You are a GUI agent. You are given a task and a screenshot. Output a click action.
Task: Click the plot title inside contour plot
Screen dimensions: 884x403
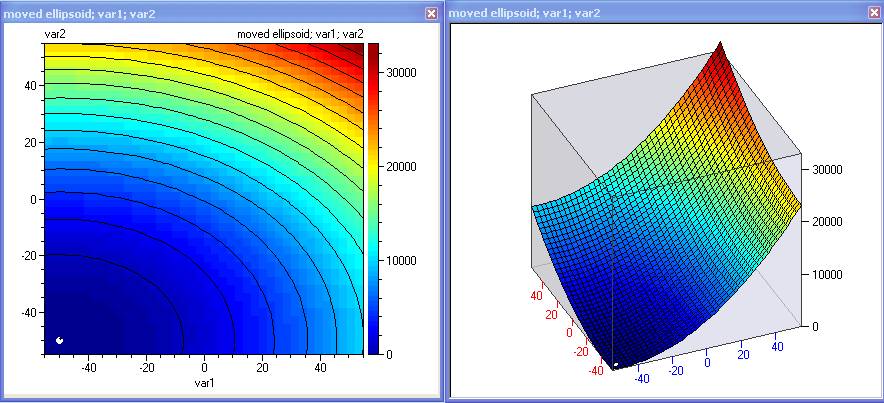[x=298, y=34]
